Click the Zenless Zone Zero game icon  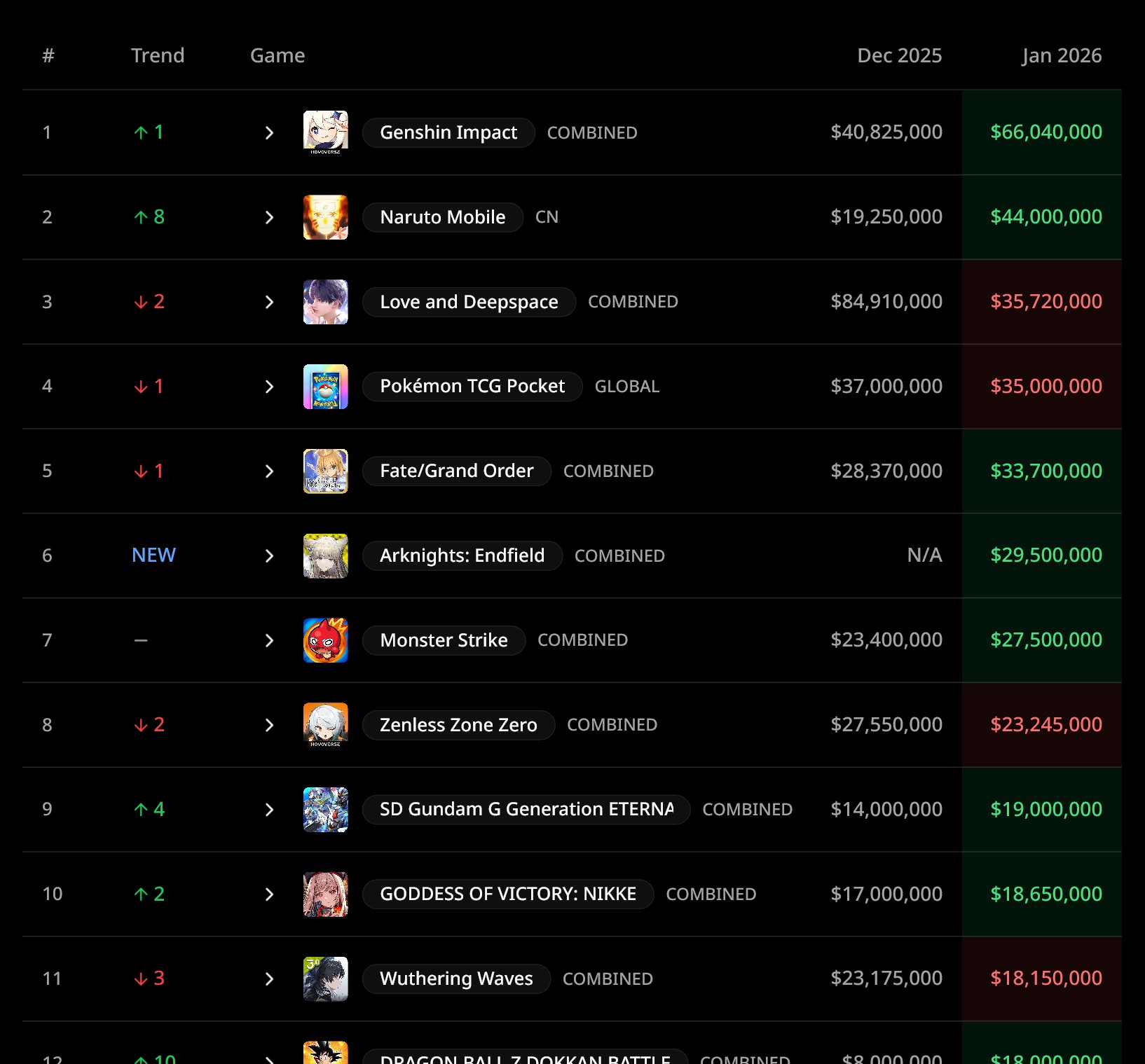pos(325,725)
